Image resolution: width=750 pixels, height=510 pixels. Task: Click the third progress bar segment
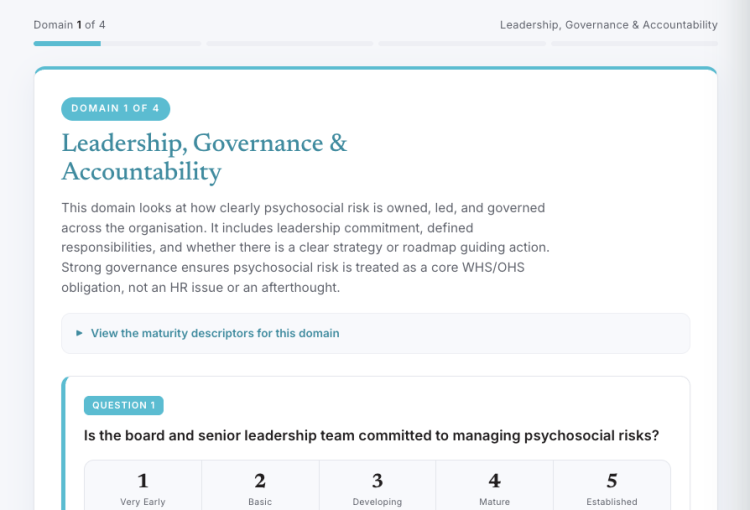[462, 44]
